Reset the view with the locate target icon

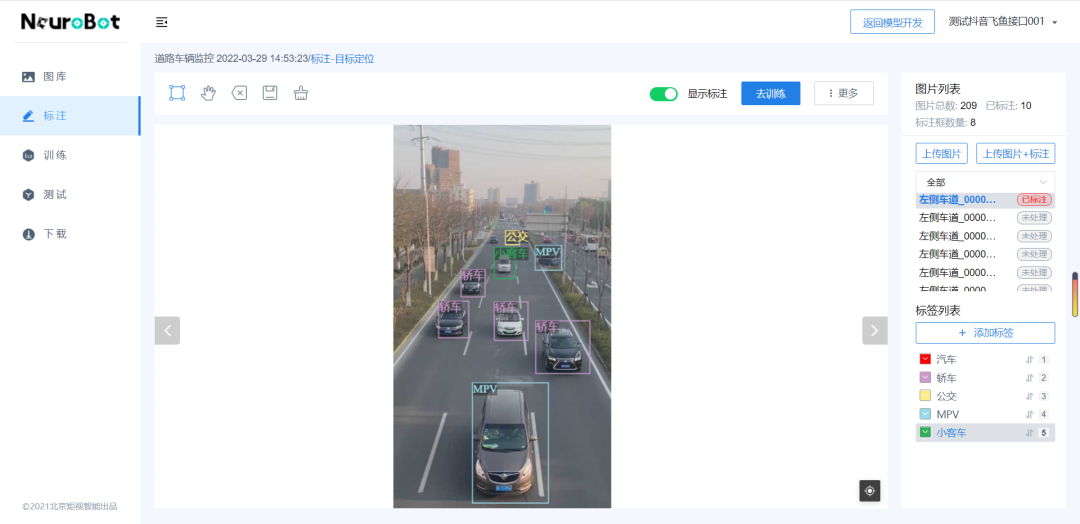click(870, 491)
